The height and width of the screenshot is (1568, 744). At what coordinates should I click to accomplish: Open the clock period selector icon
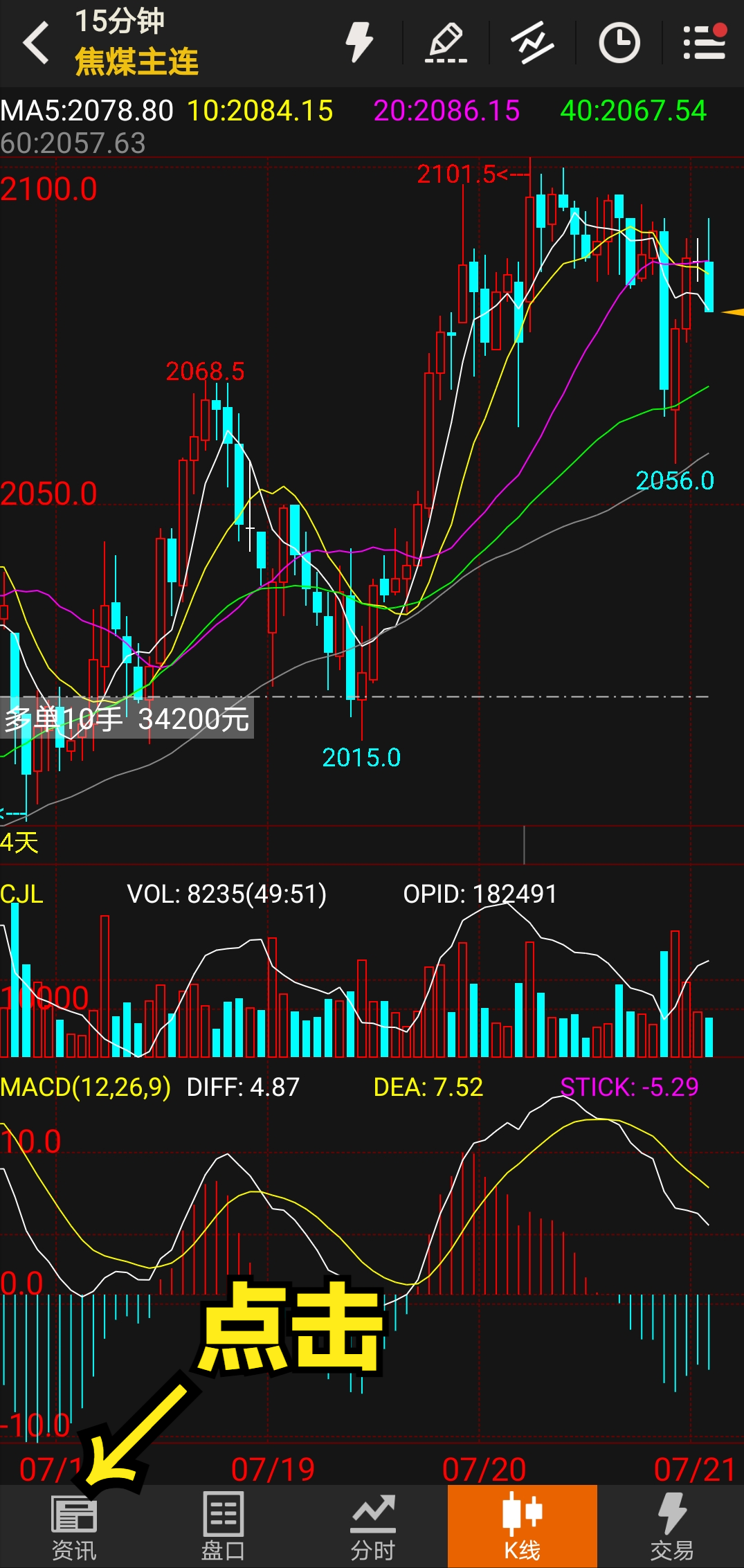619,43
